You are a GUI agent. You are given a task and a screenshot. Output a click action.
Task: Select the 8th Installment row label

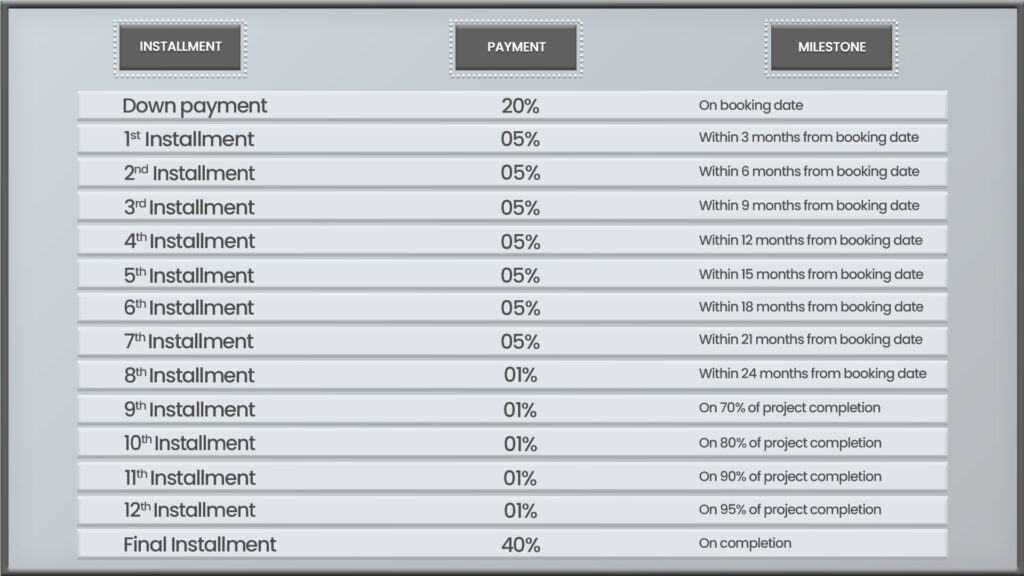point(189,376)
